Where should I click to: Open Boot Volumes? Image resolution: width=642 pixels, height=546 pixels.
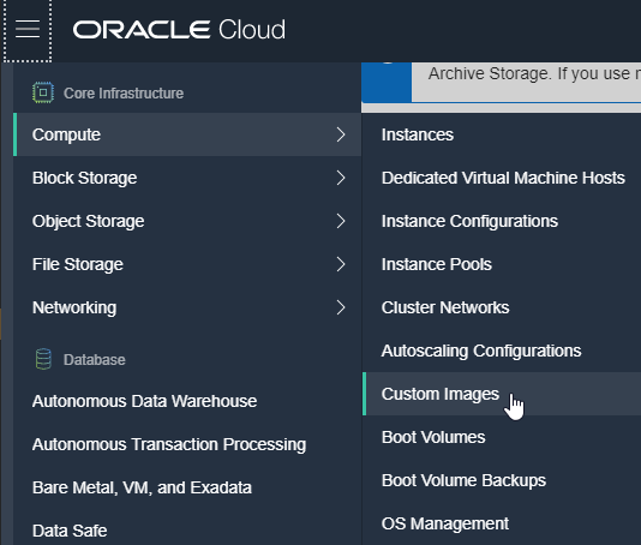tap(433, 437)
